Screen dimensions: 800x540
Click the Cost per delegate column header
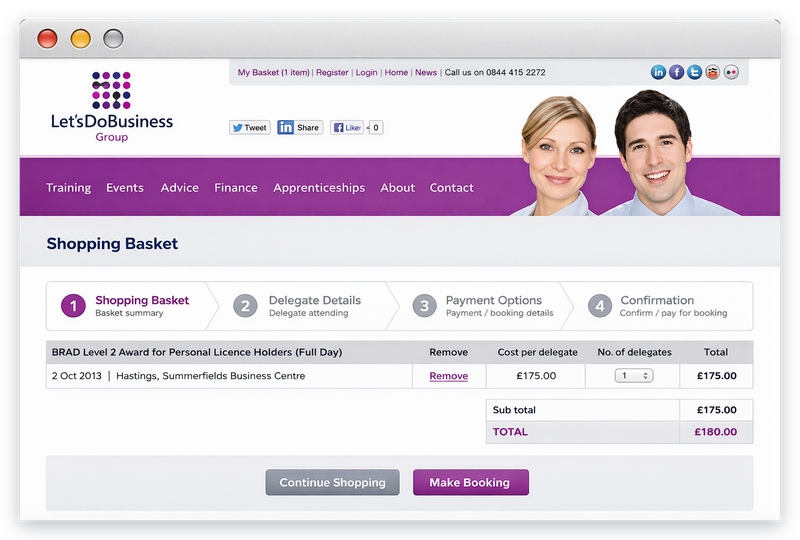[x=537, y=352]
